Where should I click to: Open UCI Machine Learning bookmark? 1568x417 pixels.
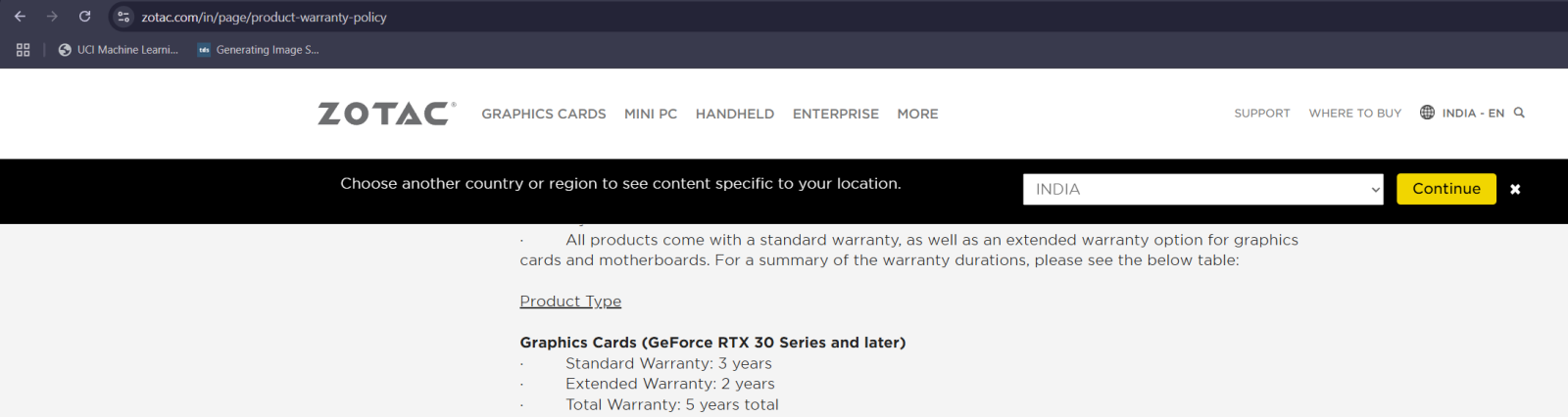(x=119, y=50)
